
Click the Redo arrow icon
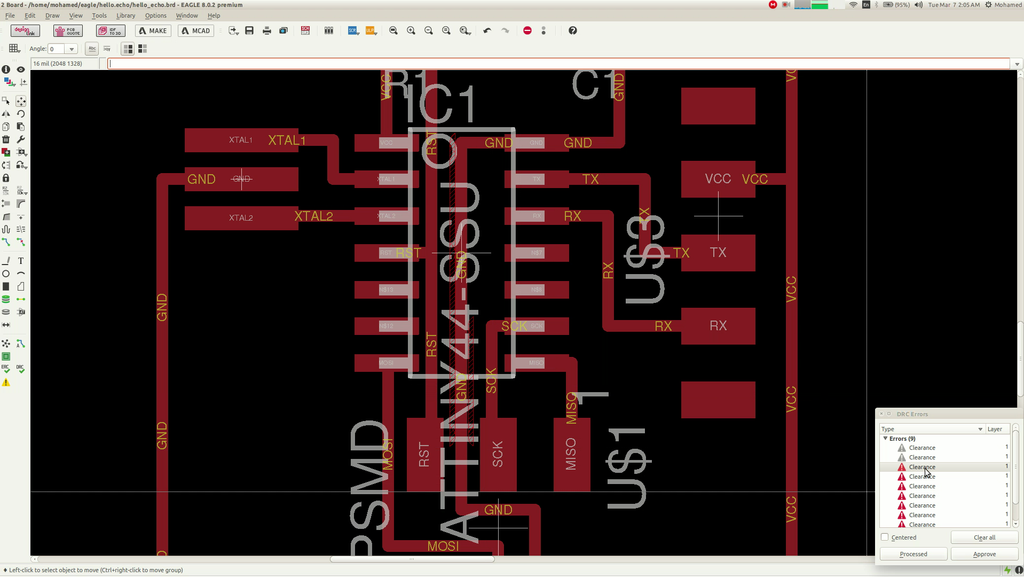coord(505,31)
